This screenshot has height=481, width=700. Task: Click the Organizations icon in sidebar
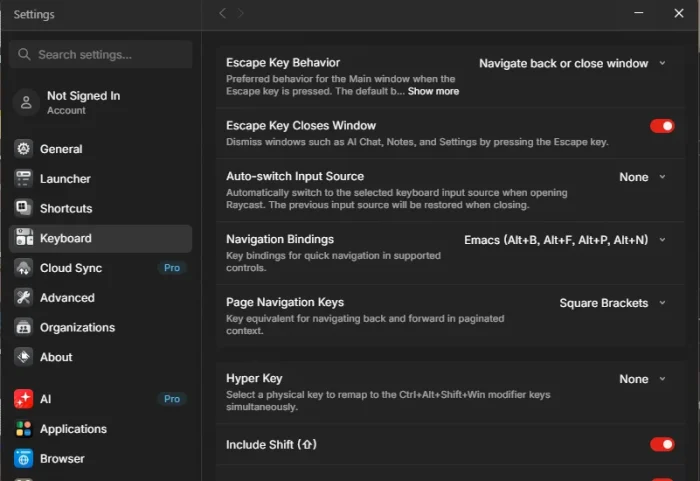23,327
